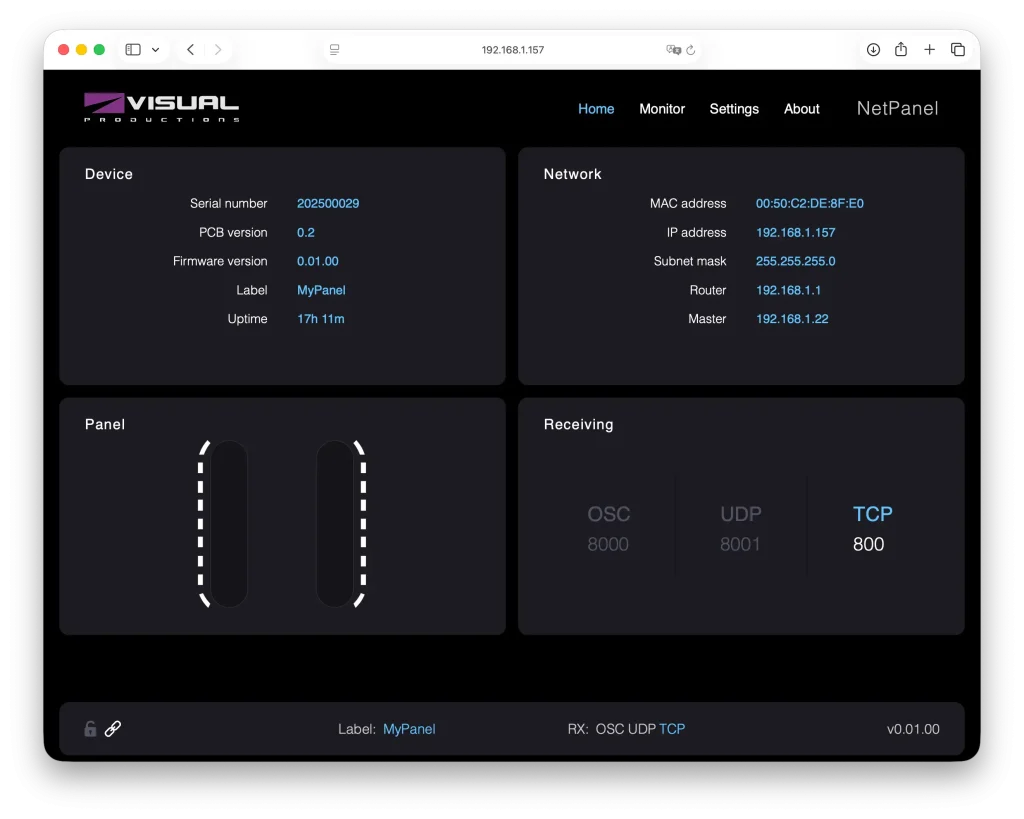Switch to the Settings page

pos(734,109)
